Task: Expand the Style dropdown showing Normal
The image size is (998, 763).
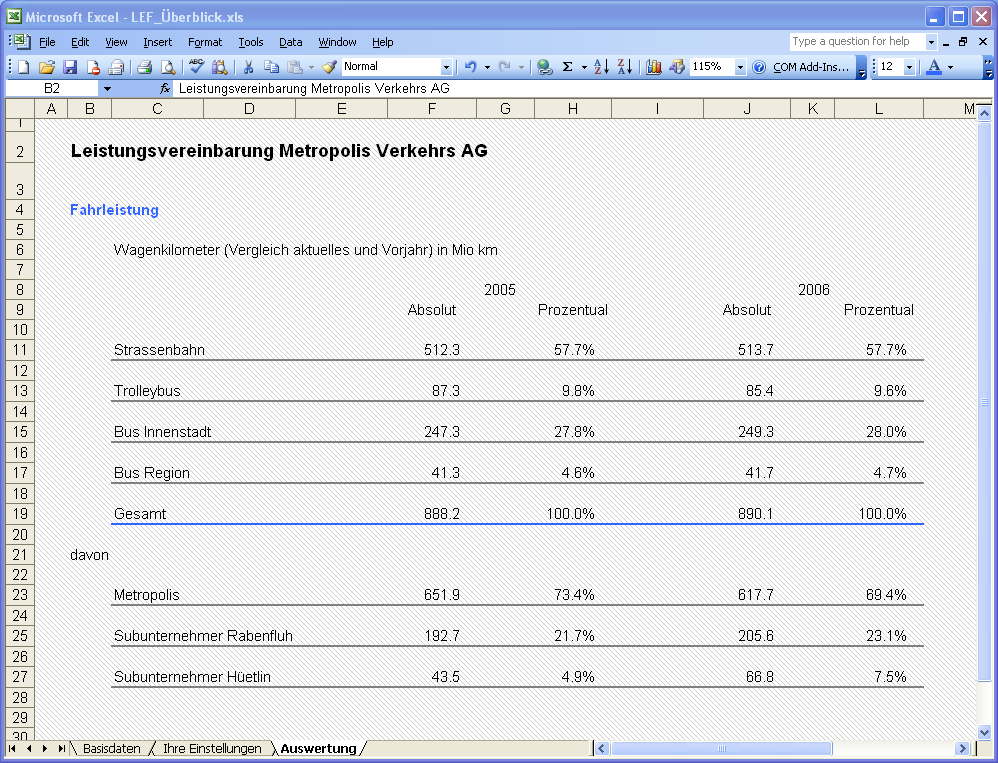Action: click(x=446, y=67)
